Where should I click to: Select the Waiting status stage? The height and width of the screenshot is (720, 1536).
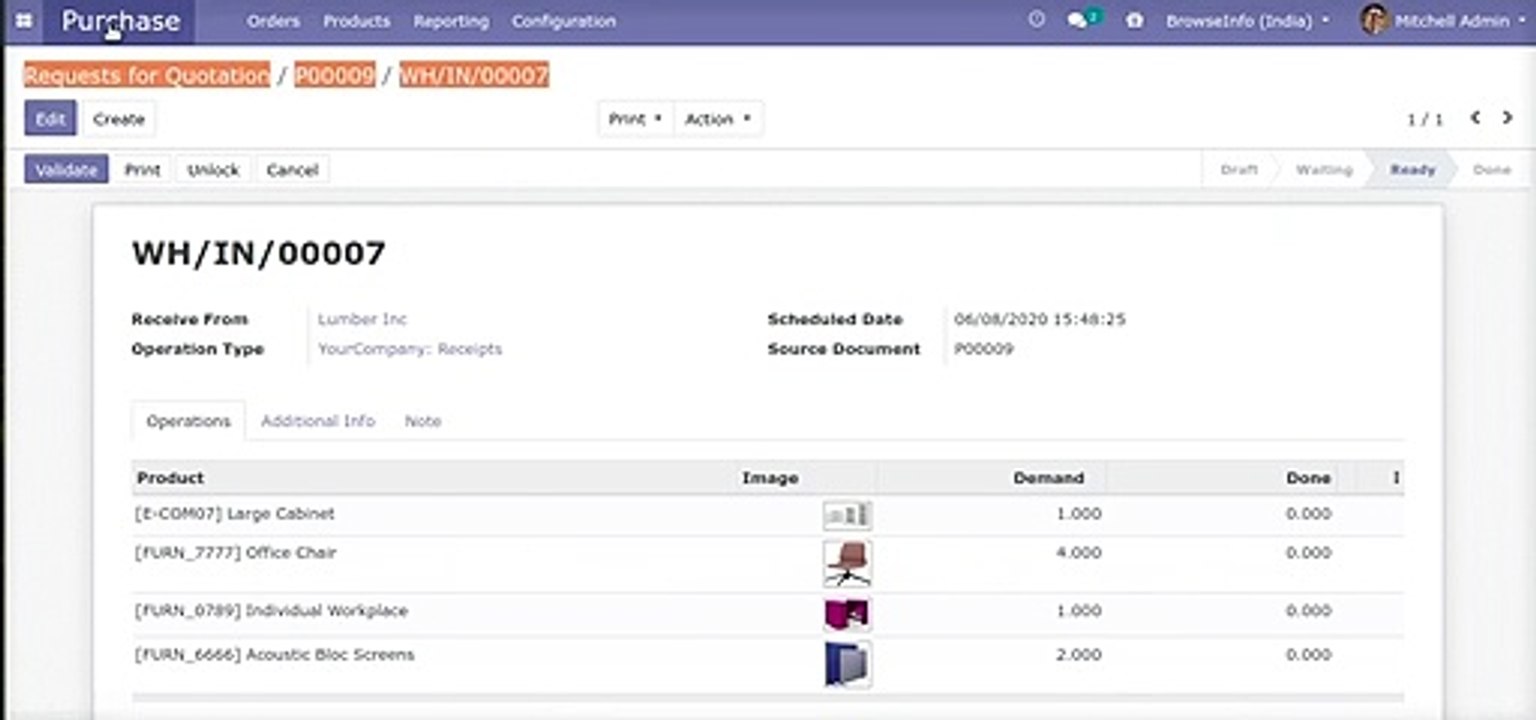tap(1324, 170)
